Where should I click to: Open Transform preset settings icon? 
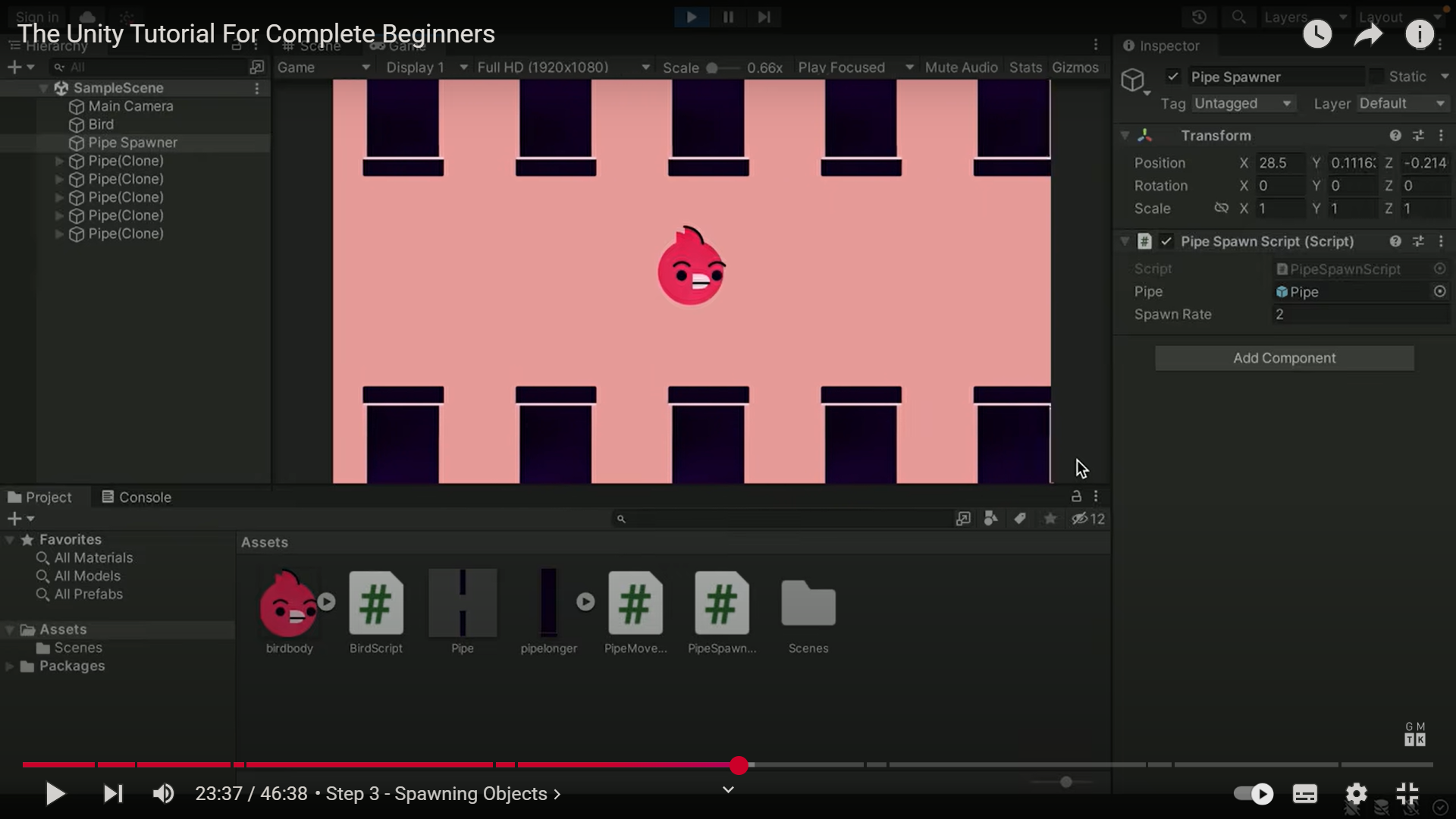[1418, 136]
